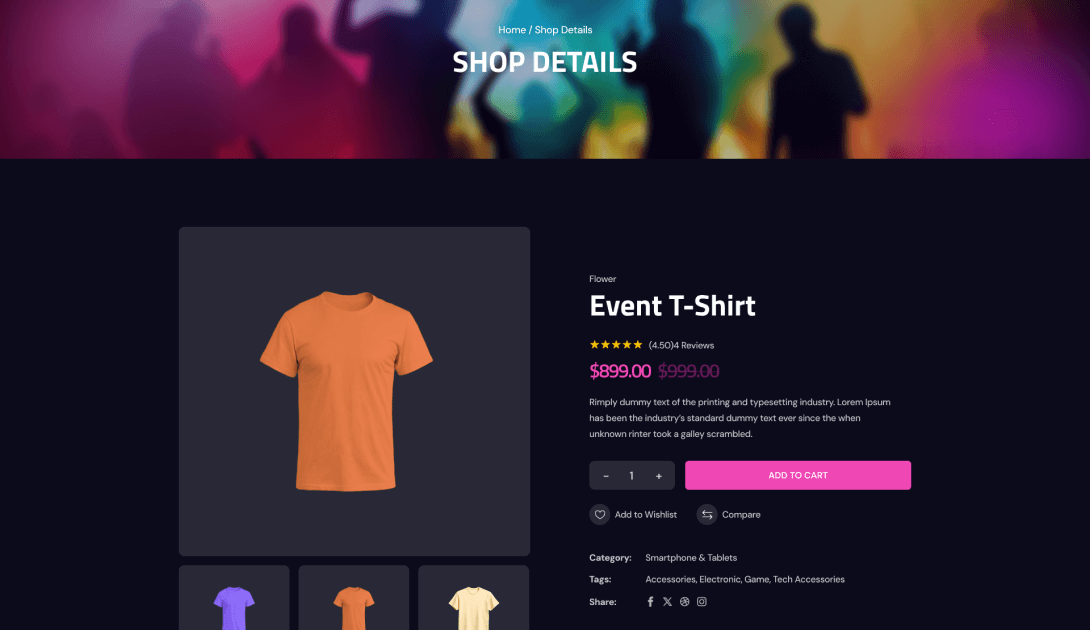
Task: Add the Event T-Shirt to cart
Action: [797, 475]
